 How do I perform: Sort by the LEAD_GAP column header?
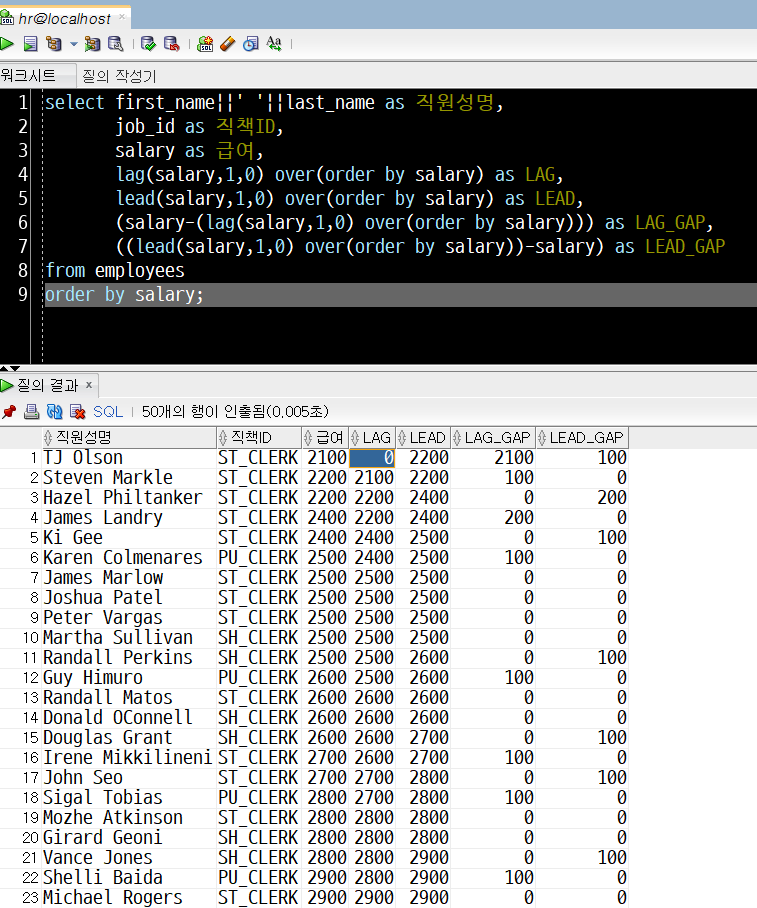(582, 438)
